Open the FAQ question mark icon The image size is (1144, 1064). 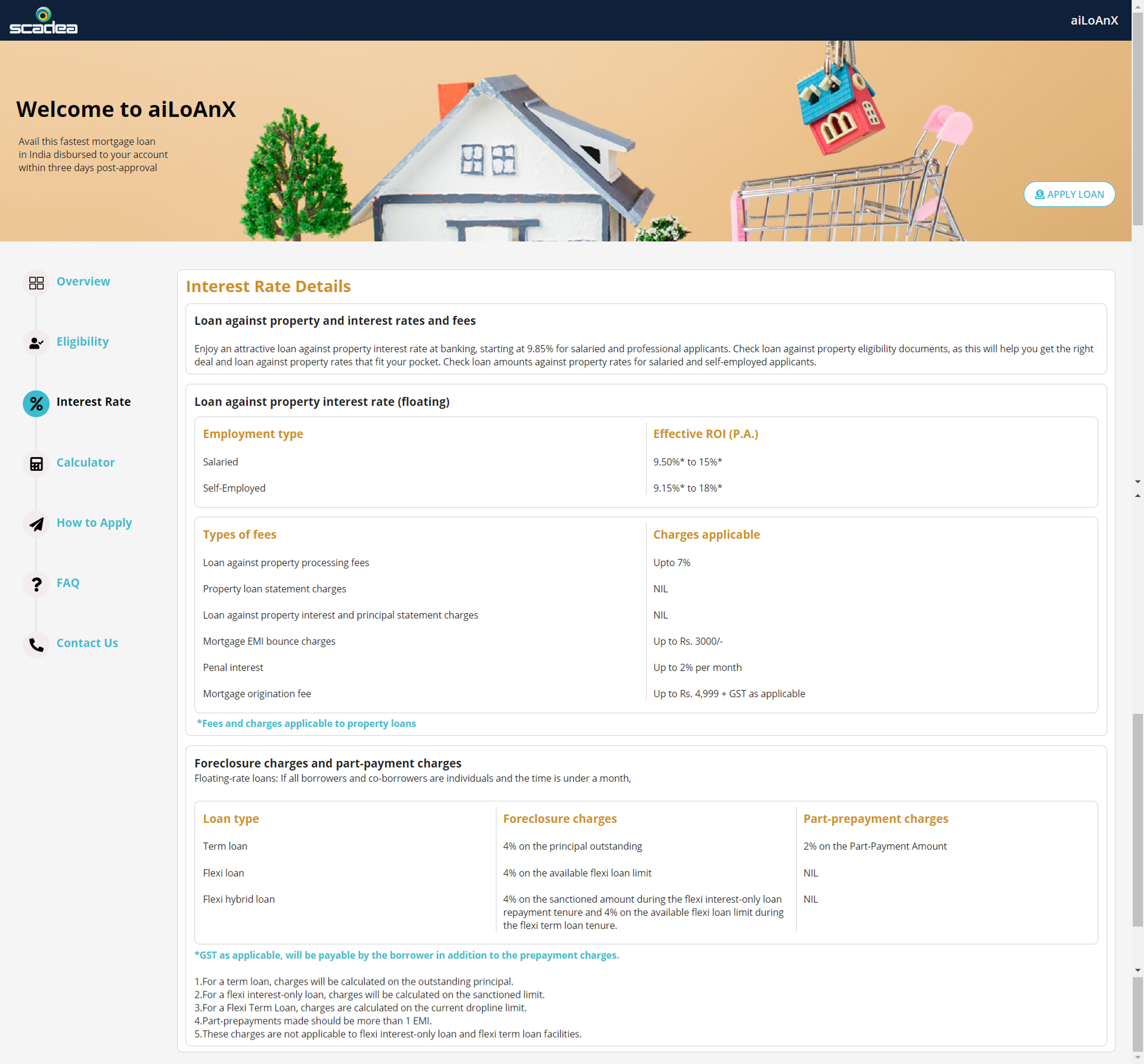[36, 585]
